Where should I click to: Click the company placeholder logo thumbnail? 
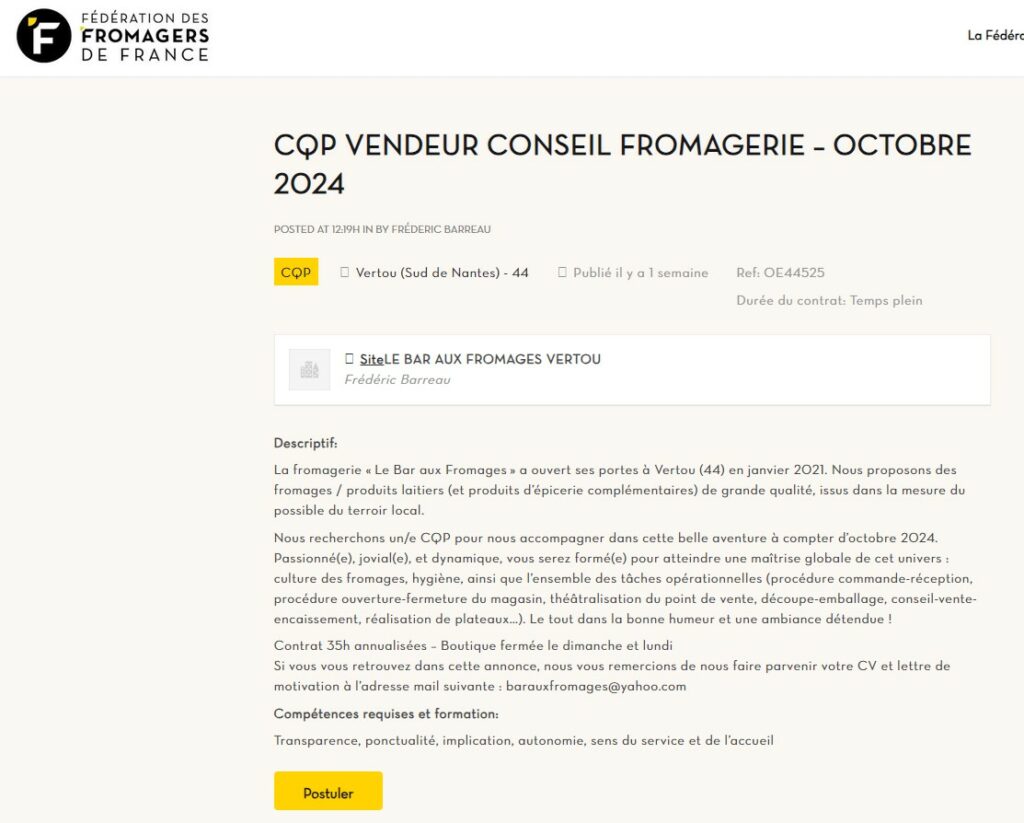[x=310, y=370]
